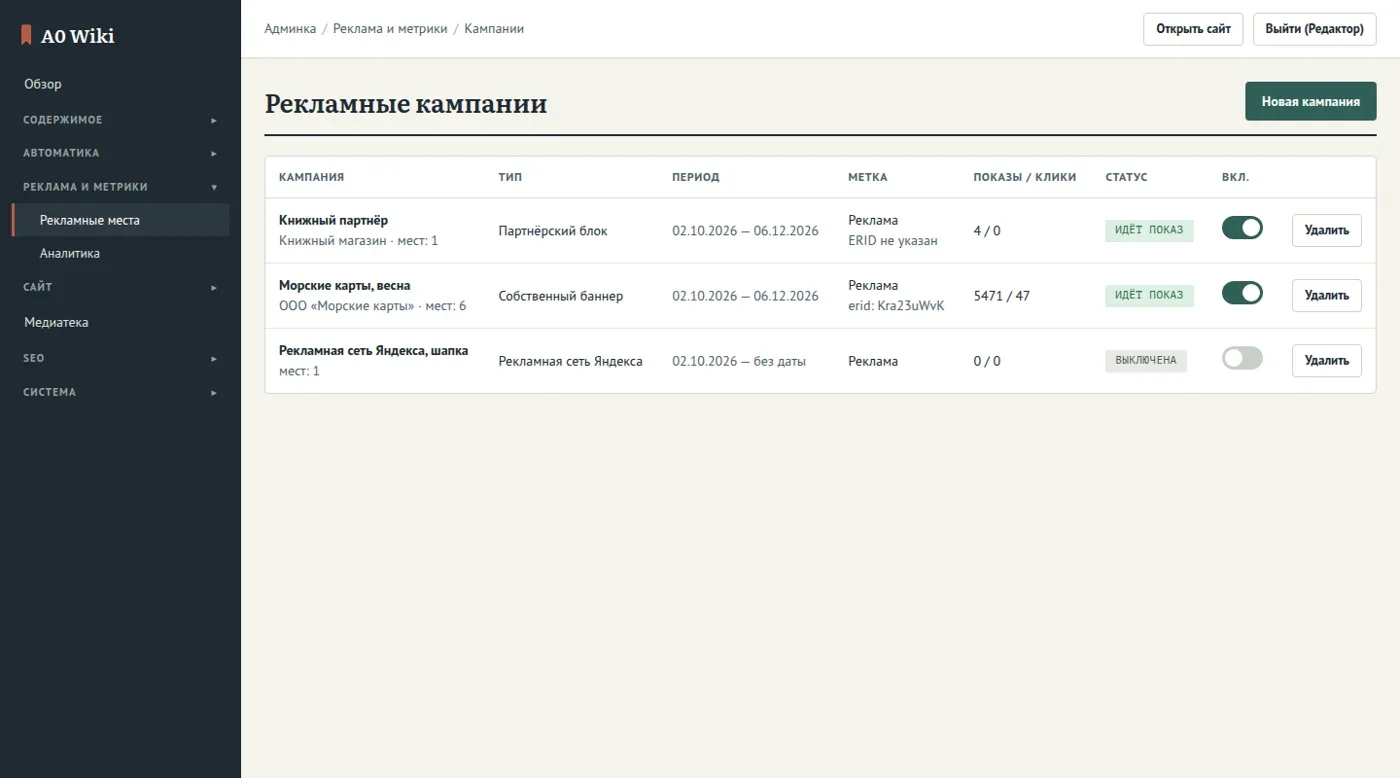This screenshot has width=1400, height=778.
Task: Click the 5471 / 47 impressions value
Action: click(x=1001, y=295)
